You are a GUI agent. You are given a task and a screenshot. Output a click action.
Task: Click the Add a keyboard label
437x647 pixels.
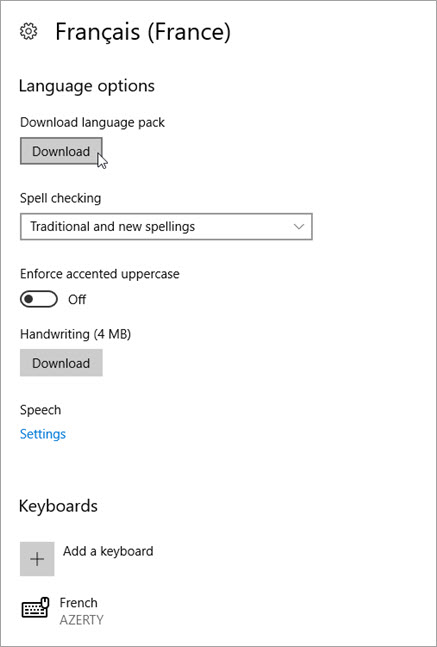[x=108, y=551]
